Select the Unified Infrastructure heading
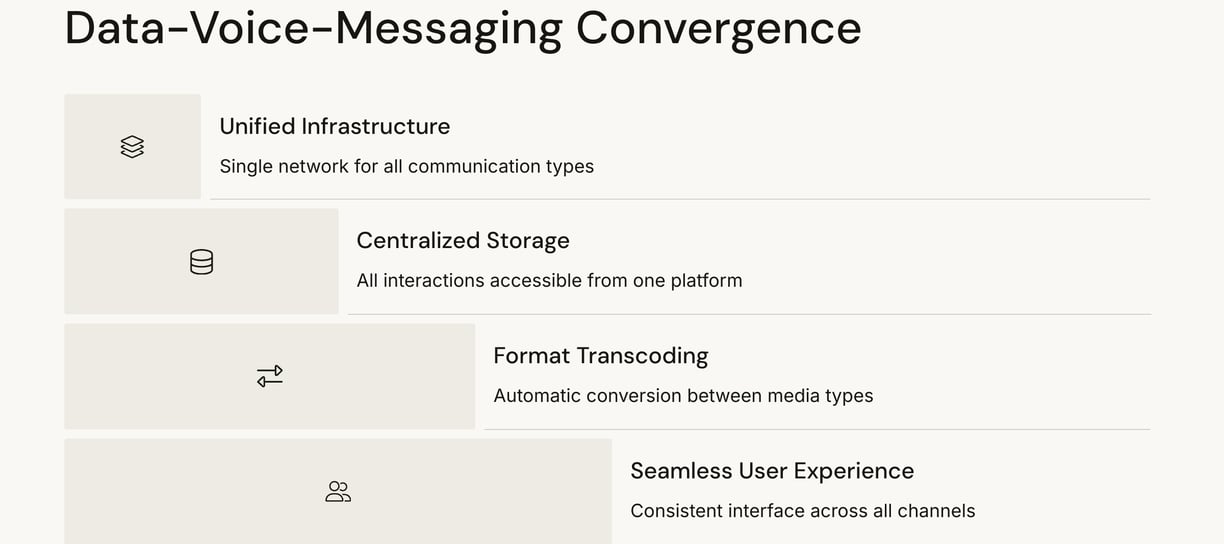The width and height of the screenshot is (1224, 544). point(335,126)
